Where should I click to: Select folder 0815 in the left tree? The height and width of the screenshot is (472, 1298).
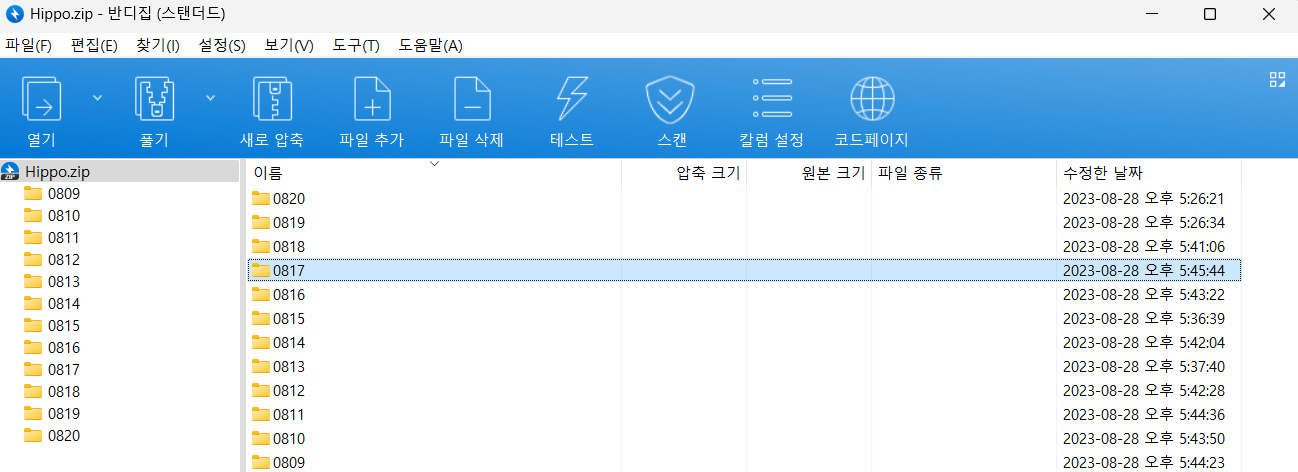coord(63,326)
